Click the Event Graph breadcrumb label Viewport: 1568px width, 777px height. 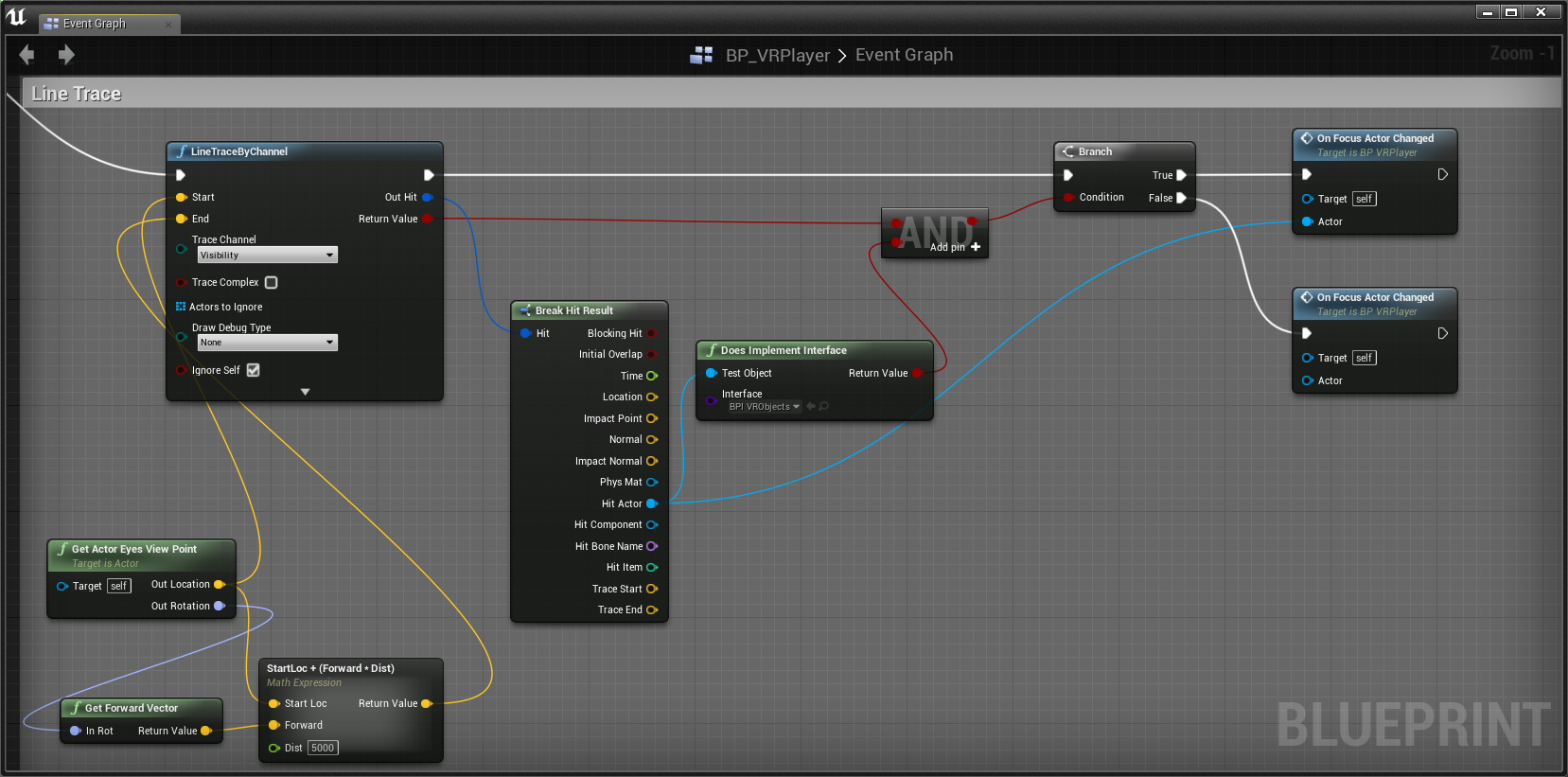[x=904, y=55]
